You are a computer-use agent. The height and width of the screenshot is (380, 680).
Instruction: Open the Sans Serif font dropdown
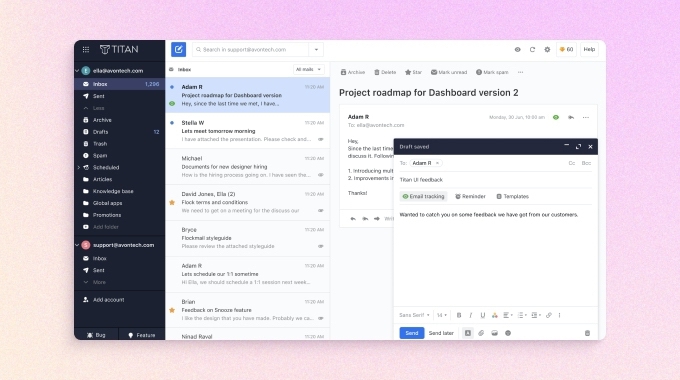coord(414,315)
